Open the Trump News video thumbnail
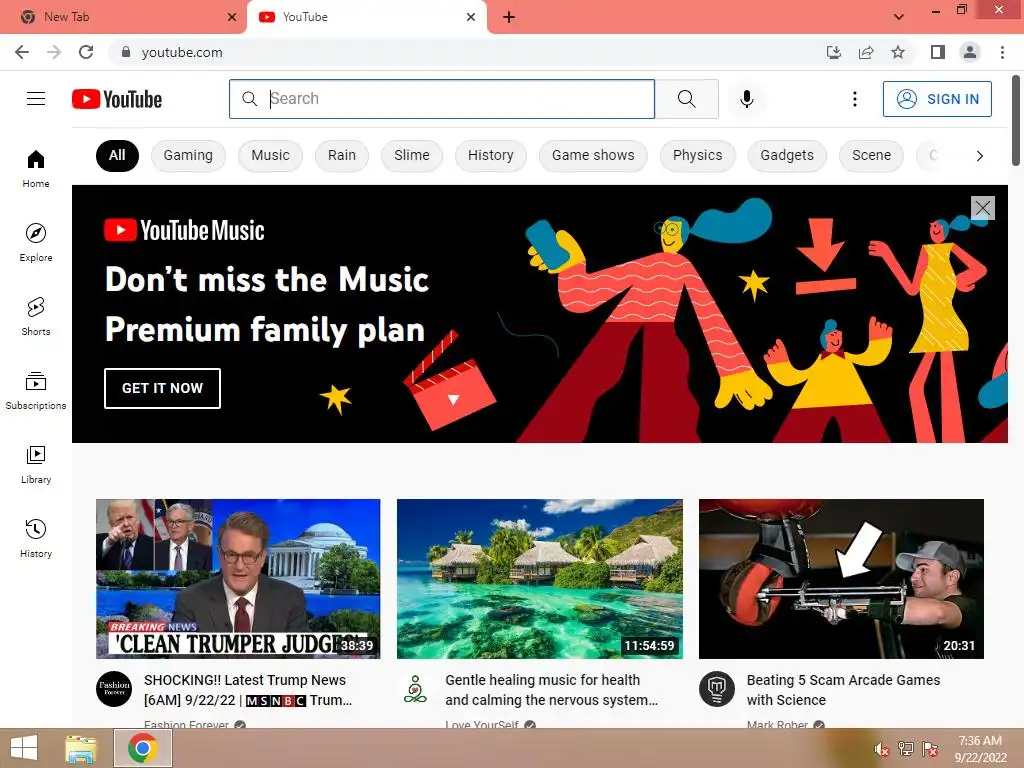1024x768 pixels. pos(238,579)
